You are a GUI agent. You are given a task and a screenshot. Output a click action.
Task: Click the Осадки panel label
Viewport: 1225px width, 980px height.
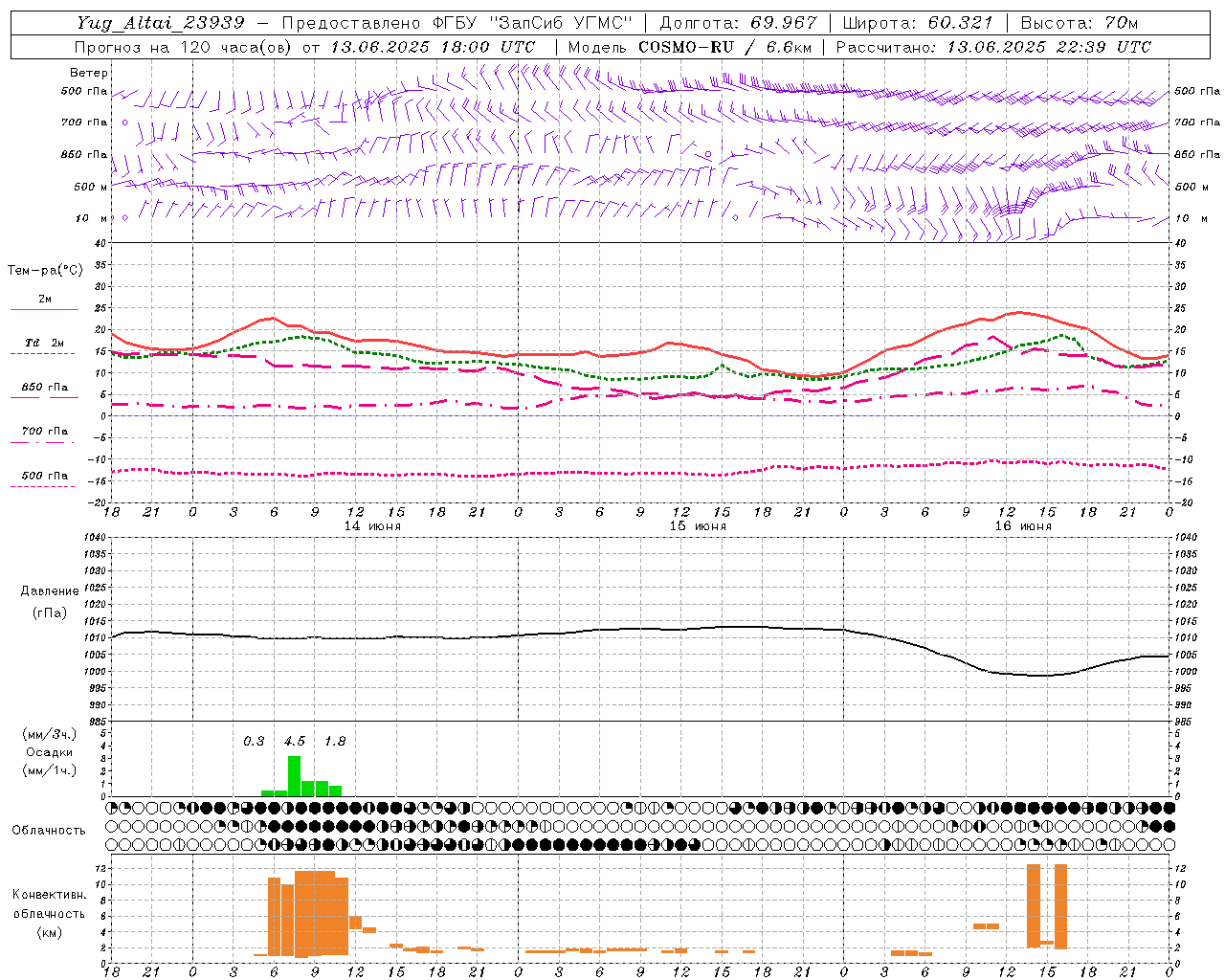click(50, 752)
